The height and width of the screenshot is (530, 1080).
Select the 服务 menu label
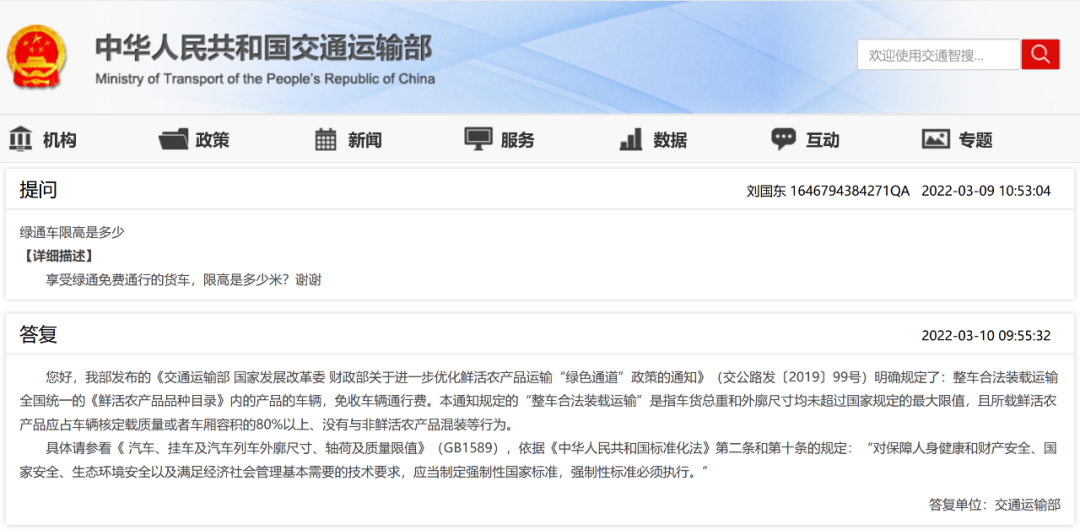click(517, 140)
